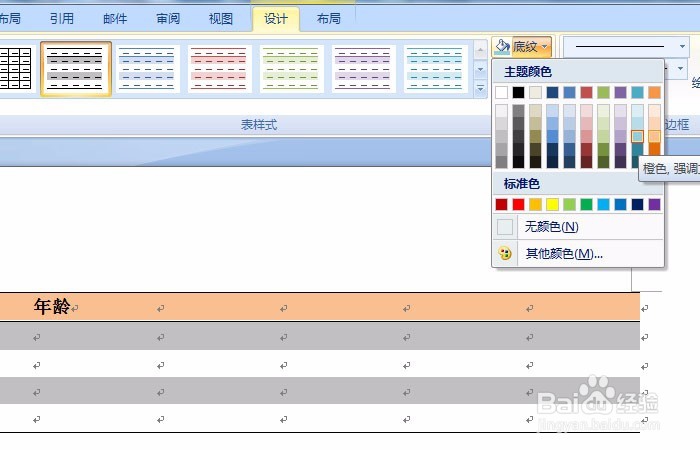Expand the table styles gallery (More)

pos(480,88)
